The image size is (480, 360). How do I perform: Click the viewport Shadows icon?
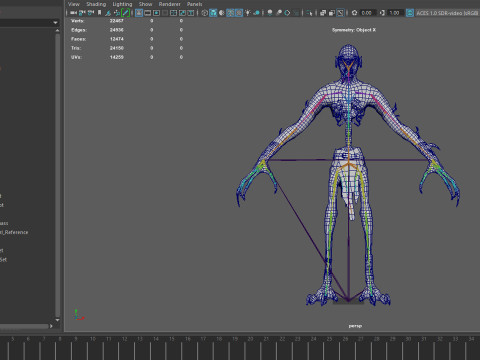(257, 13)
